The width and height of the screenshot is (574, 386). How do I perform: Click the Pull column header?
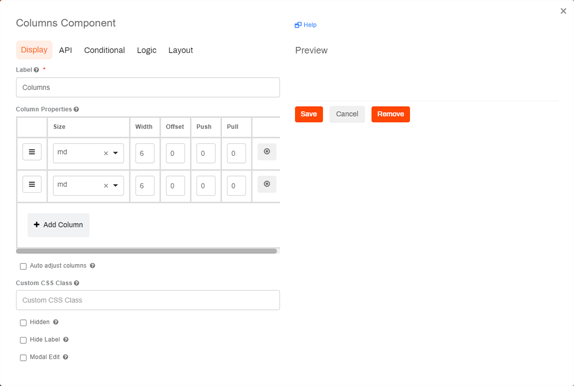(x=232, y=127)
